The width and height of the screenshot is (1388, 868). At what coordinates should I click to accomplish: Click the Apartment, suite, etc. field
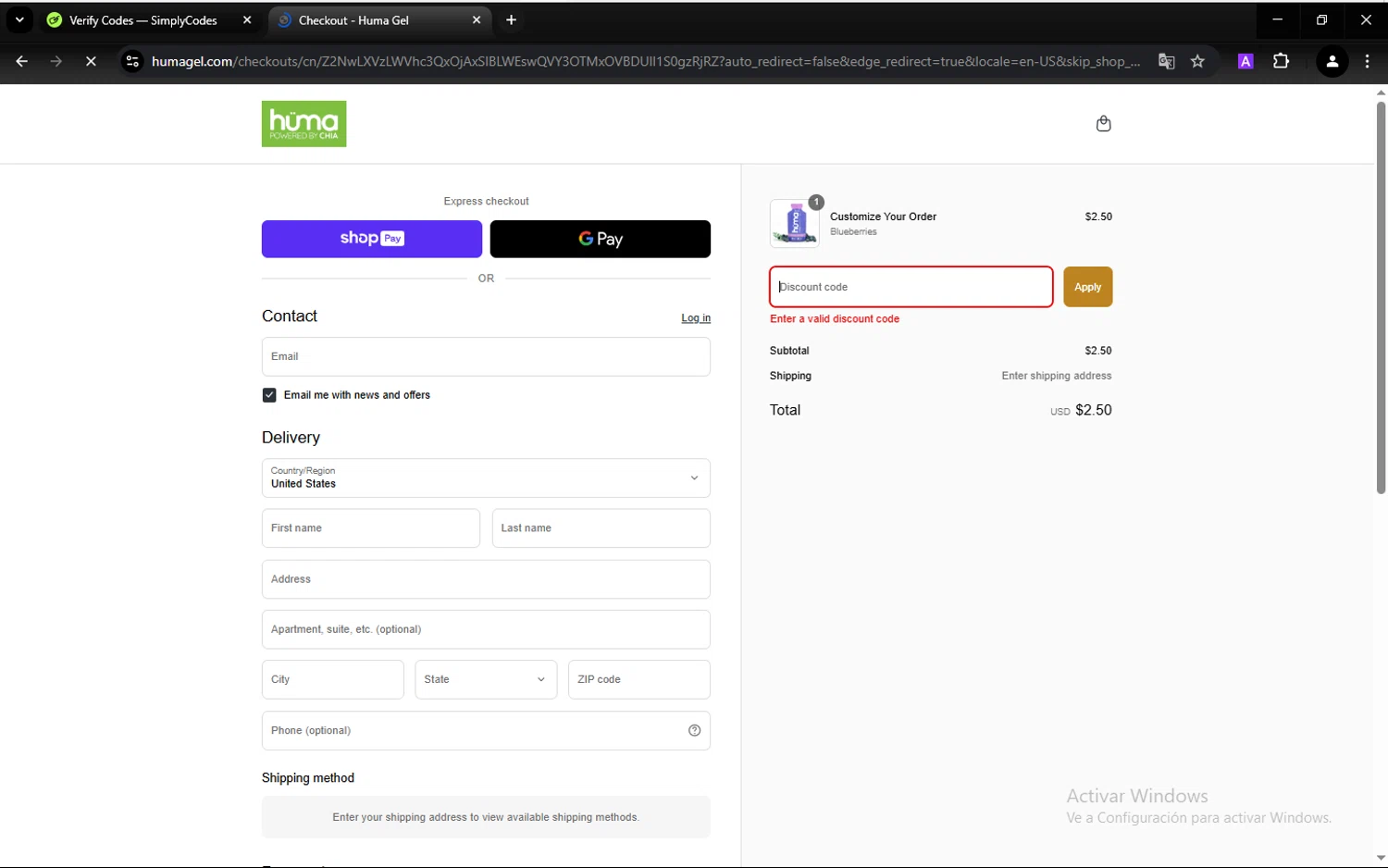pos(486,629)
